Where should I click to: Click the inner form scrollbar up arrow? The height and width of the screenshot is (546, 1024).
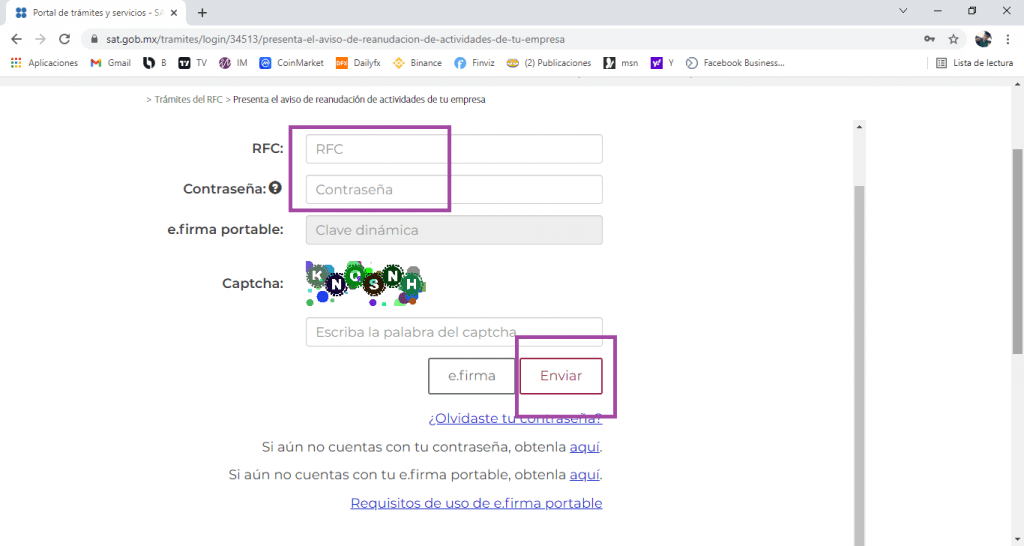click(859, 127)
